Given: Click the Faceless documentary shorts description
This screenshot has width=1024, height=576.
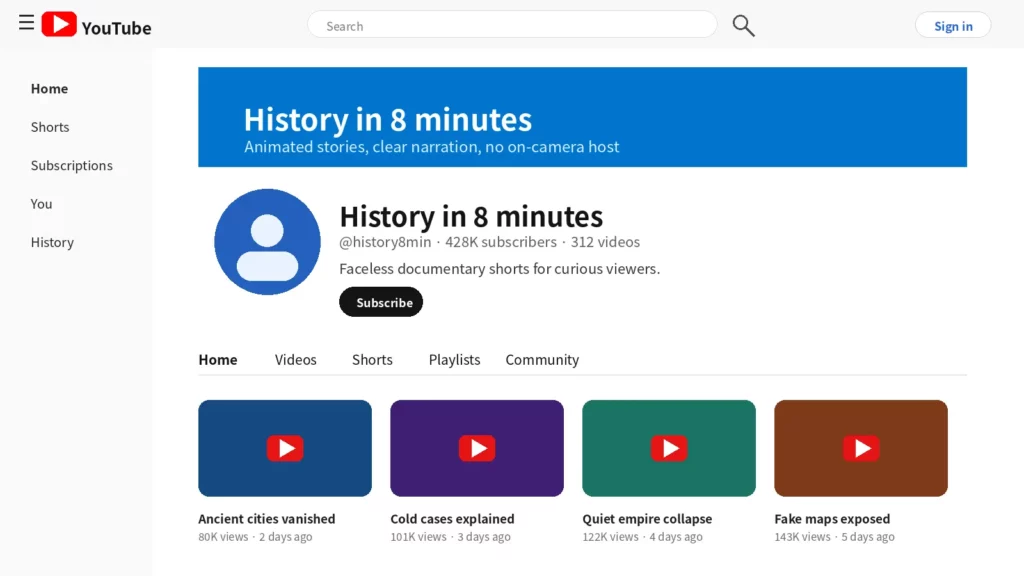Looking at the screenshot, I should [x=500, y=268].
